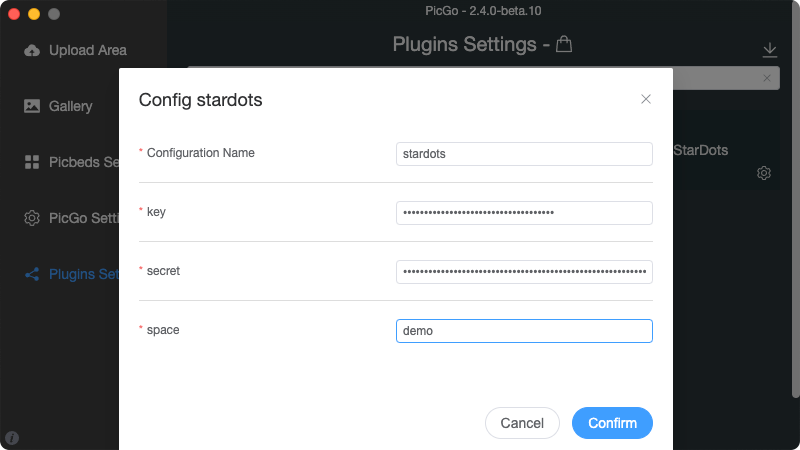Click the Upload Area cloud icon

coord(32,50)
